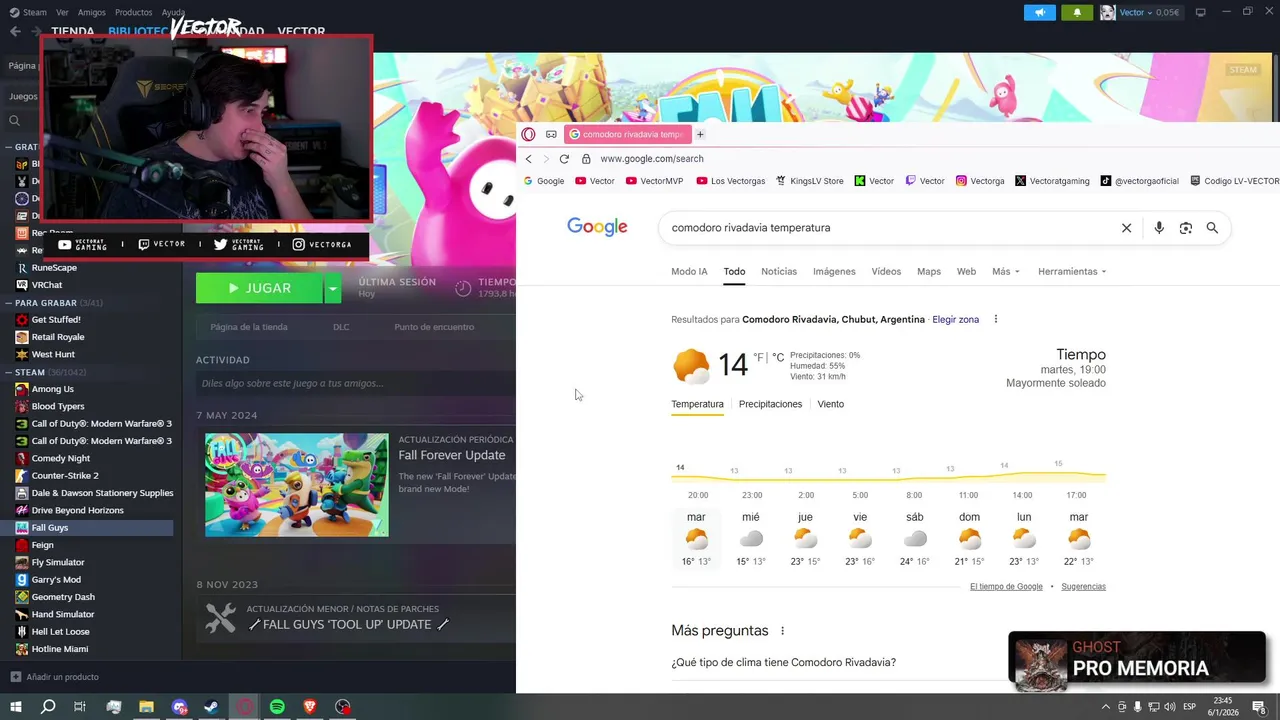Open Windows Start menu
The image size is (1280, 720).
pos(16,707)
